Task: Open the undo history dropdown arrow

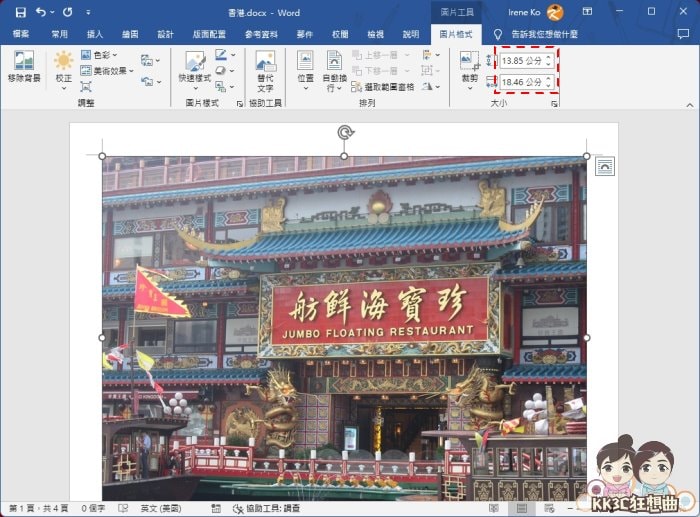Action: point(52,13)
